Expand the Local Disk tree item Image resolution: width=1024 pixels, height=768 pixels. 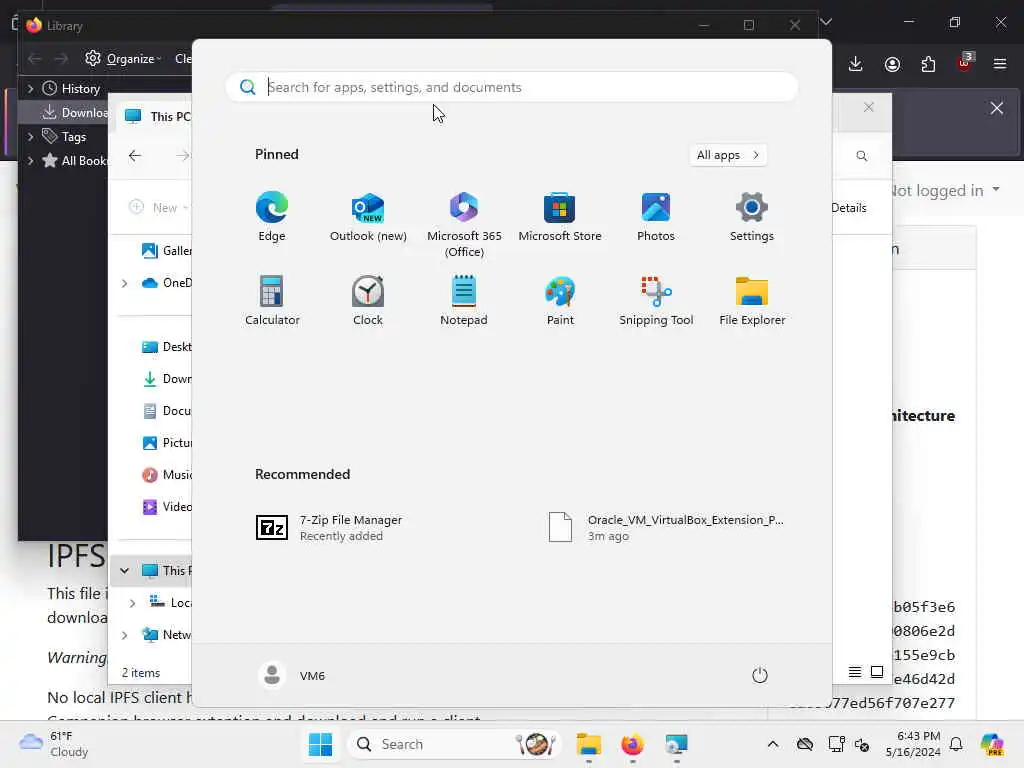point(132,603)
